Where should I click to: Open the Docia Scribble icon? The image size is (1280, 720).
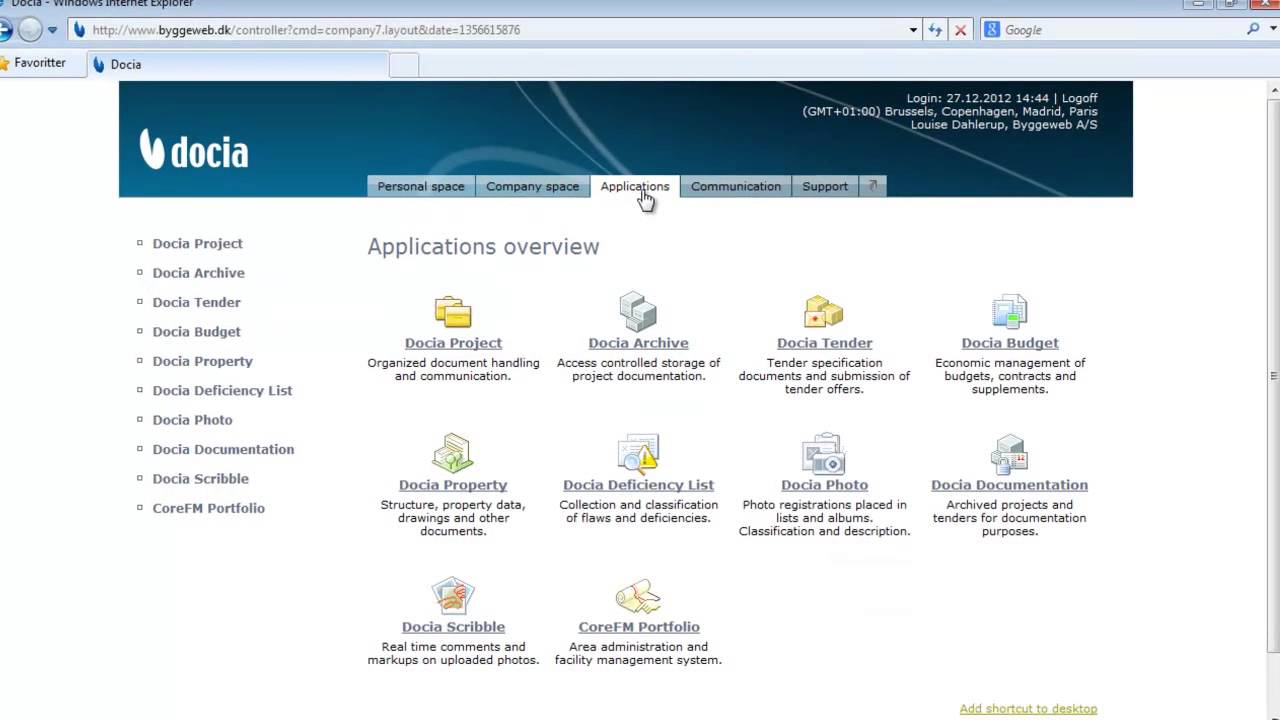[x=453, y=596]
